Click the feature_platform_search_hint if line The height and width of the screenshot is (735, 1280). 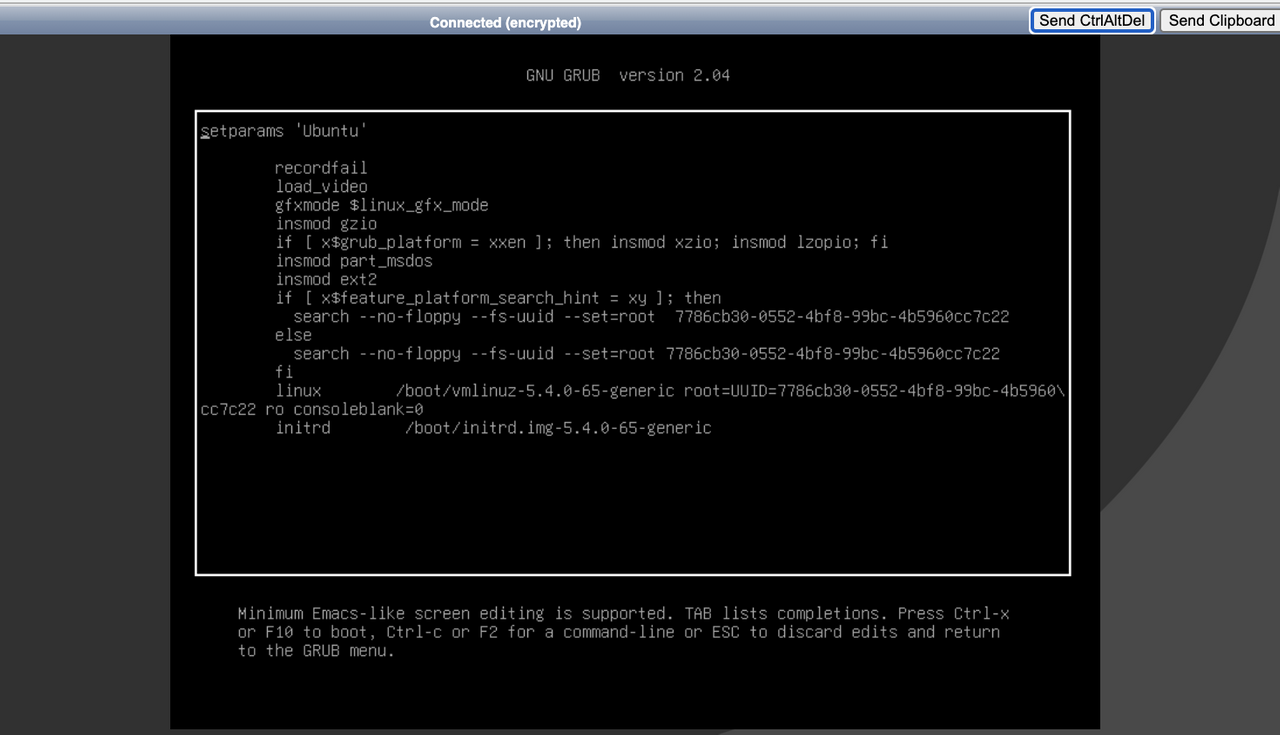pyautogui.click(x=498, y=298)
